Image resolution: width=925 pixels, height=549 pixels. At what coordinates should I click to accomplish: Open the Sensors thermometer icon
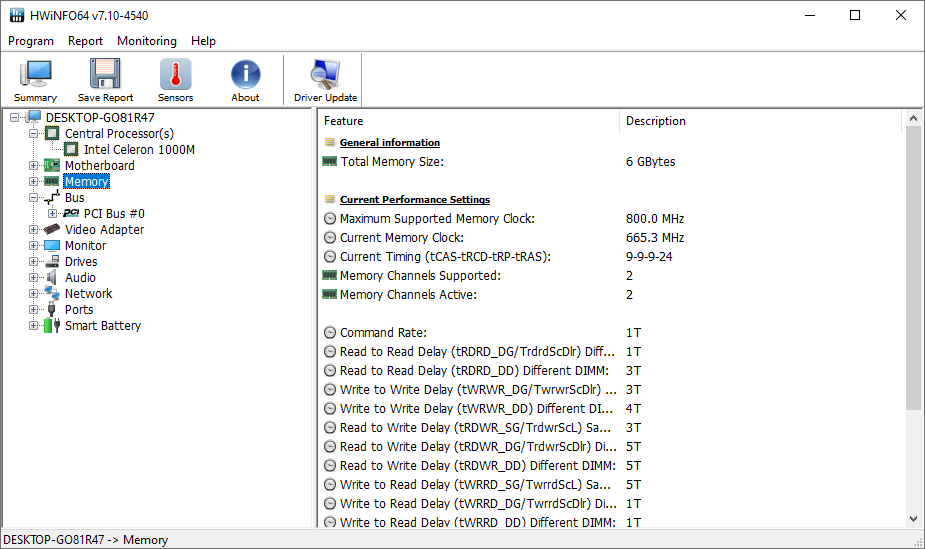coord(175,74)
